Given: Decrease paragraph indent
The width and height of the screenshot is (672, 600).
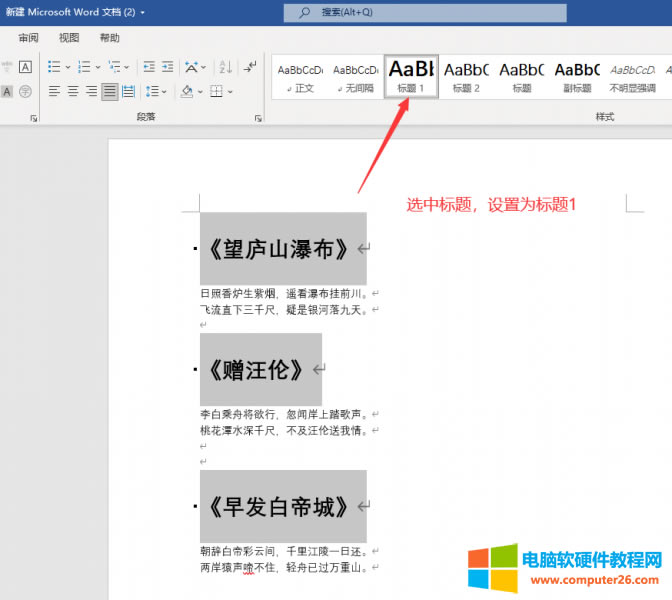Looking at the screenshot, I should 149,67.
